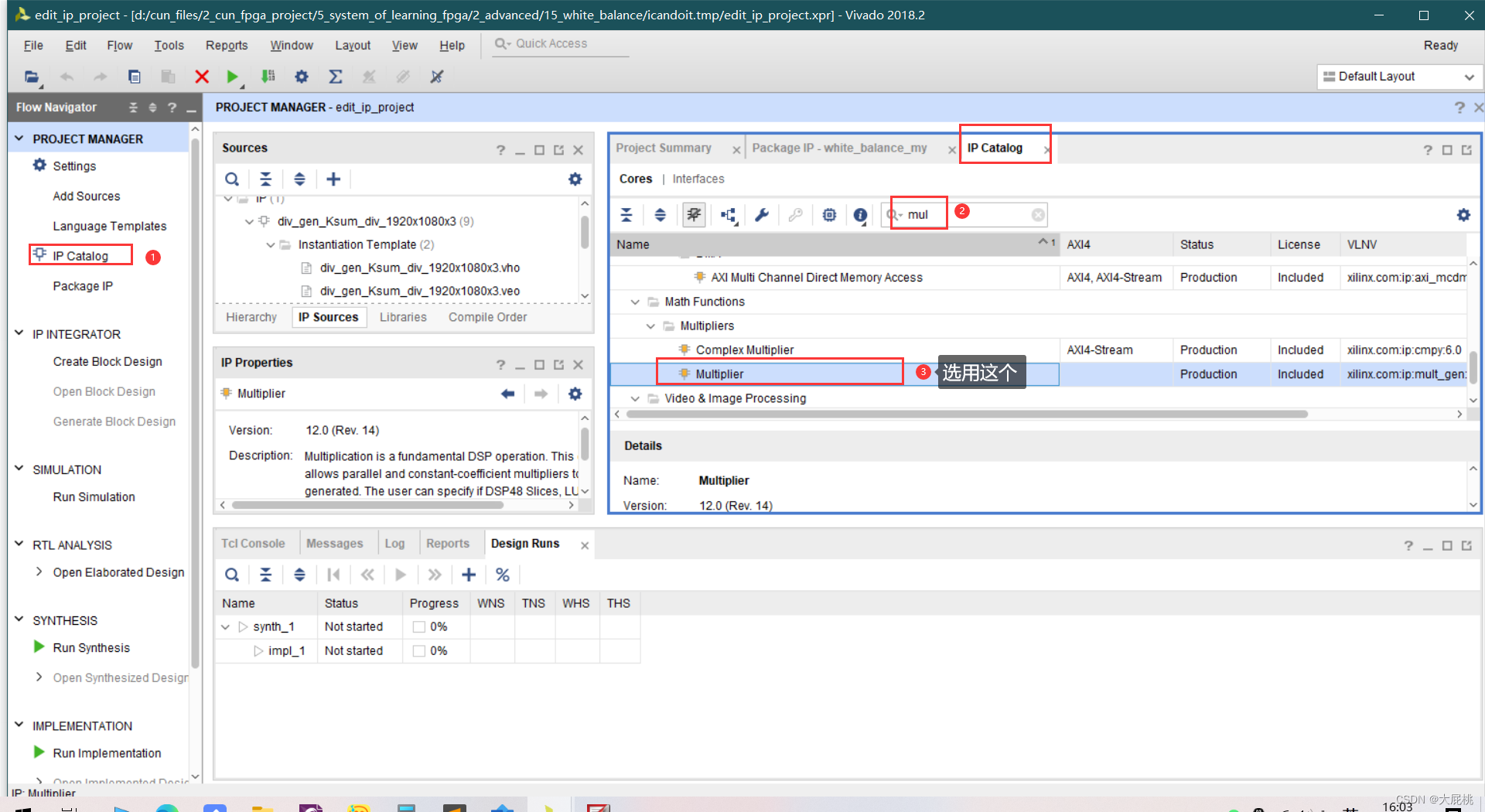Collapse Multipliers folder
The width and height of the screenshot is (1485, 812).
click(x=650, y=326)
